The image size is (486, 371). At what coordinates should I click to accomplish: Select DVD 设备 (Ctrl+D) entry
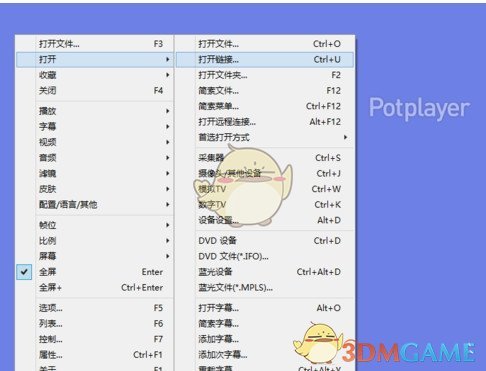[265, 241]
